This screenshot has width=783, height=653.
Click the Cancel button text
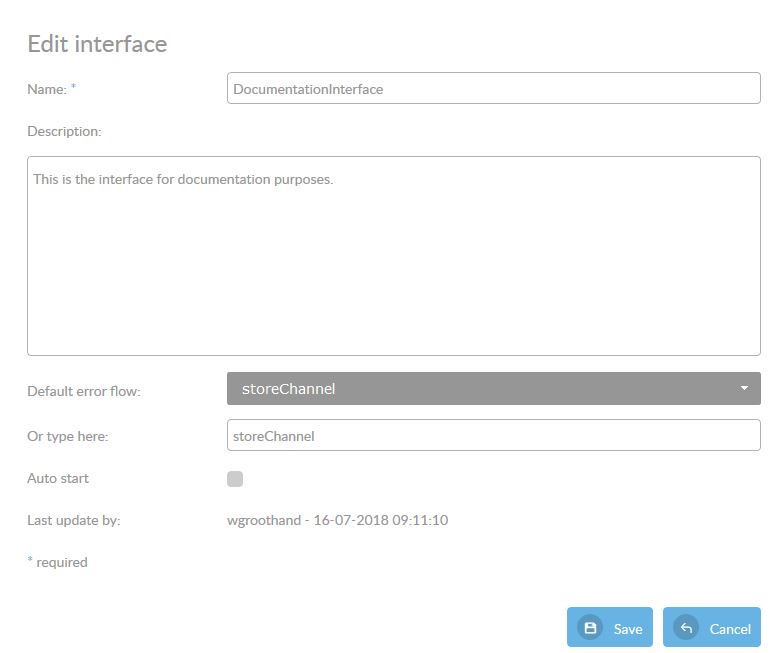point(730,629)
